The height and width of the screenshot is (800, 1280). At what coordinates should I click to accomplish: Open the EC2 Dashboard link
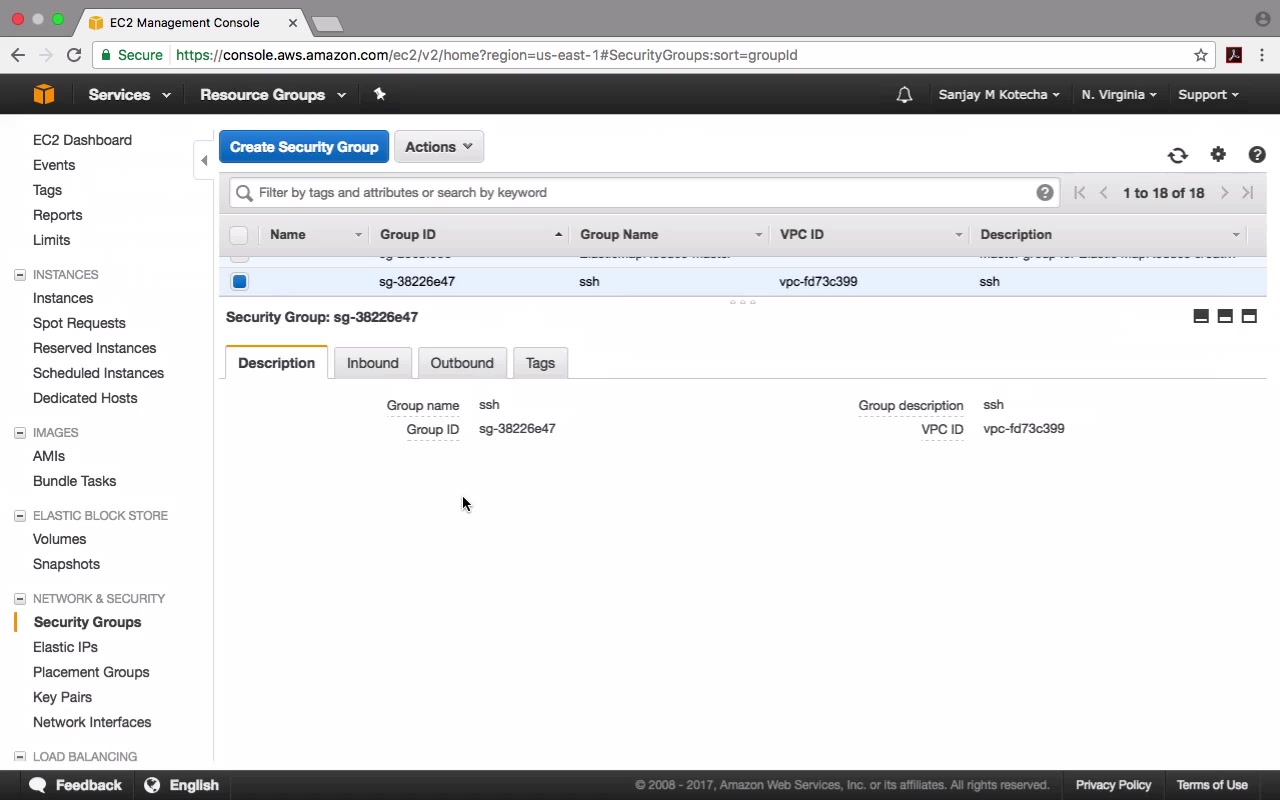point(82,140)
